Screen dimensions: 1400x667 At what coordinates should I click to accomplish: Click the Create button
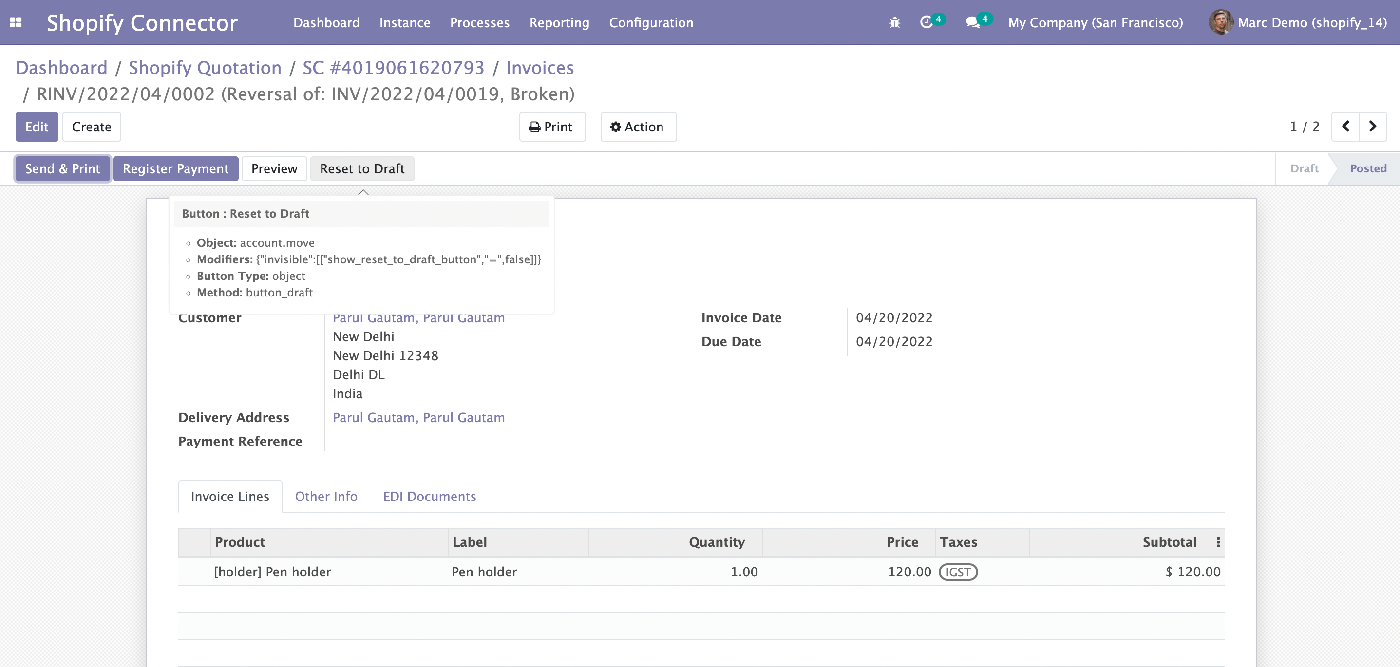click(92, 127)
